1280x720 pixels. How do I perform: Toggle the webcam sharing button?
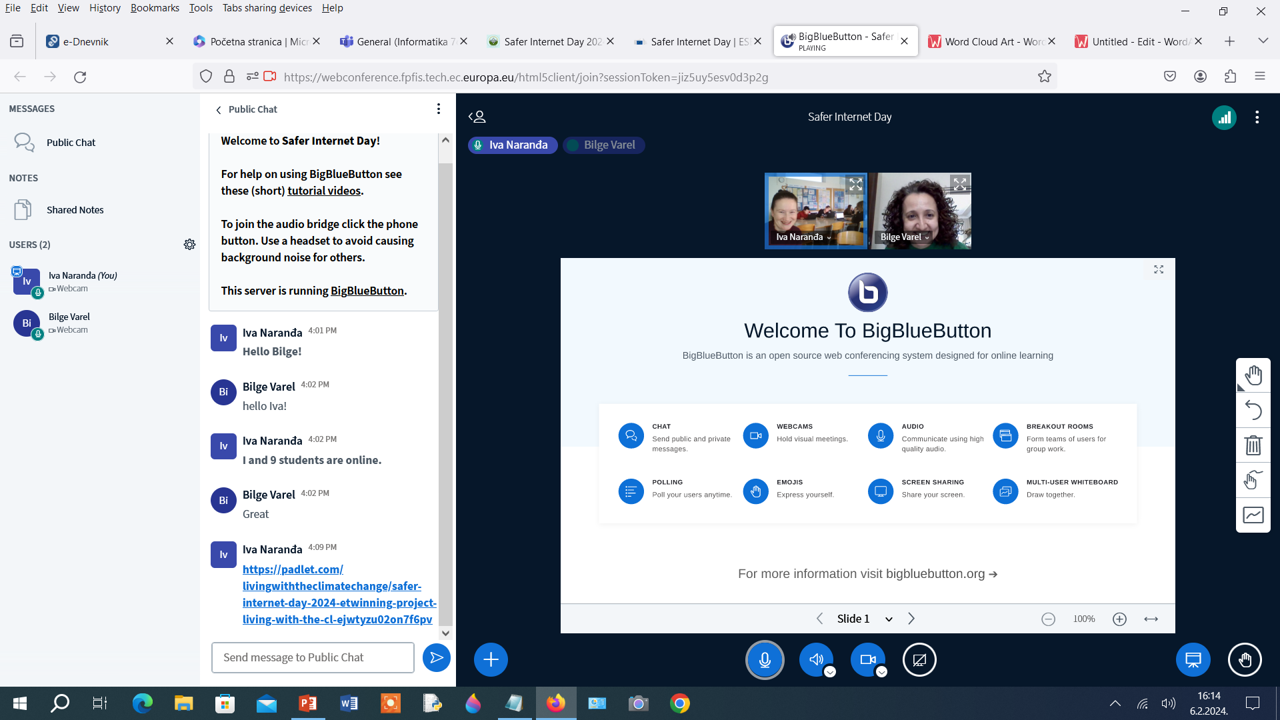[x=868, y=660]
